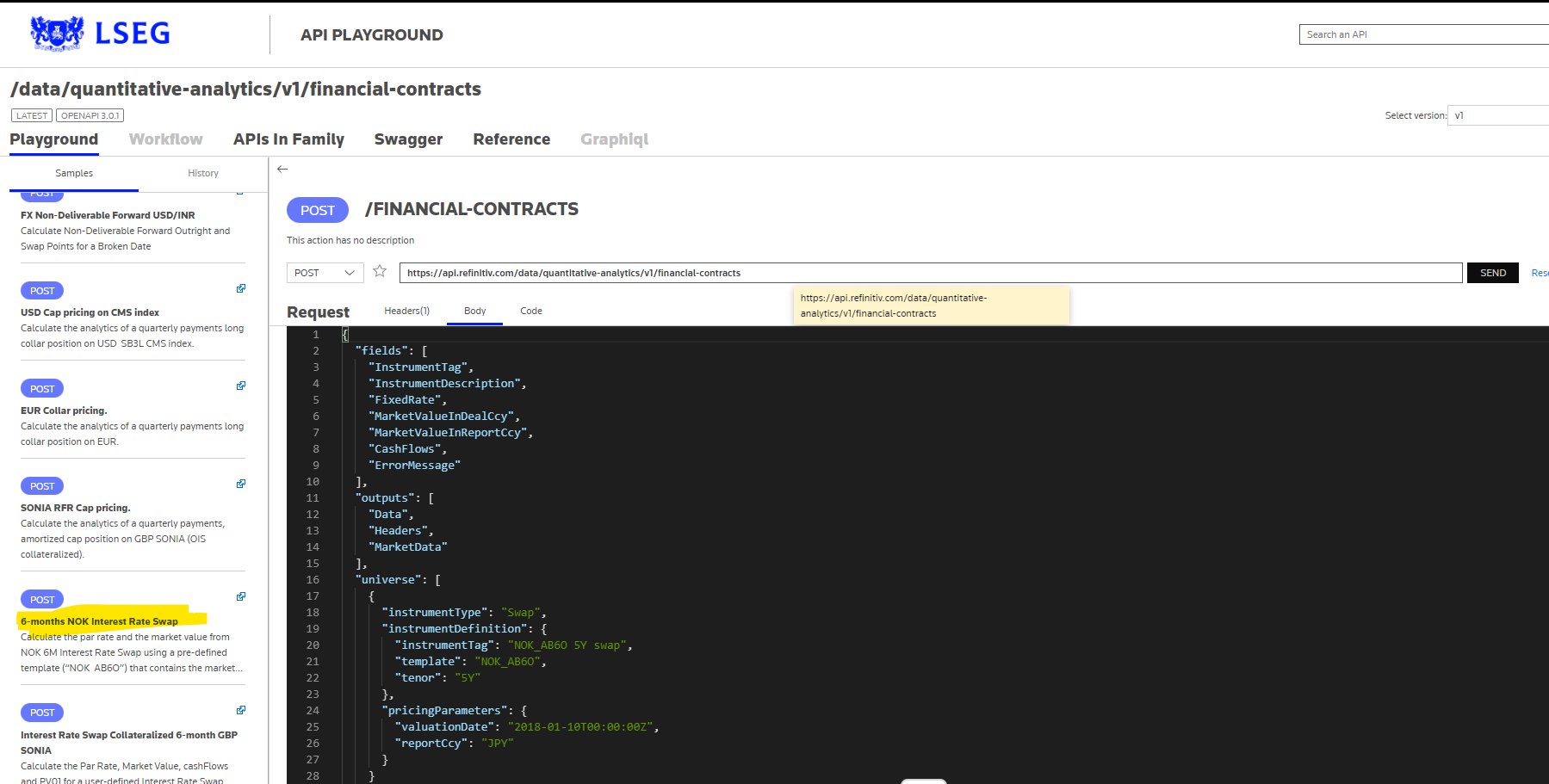Click into the request URL field
Image resolution: width=1549 pixels, height=784 pixels.
click(x=931, y=273)
